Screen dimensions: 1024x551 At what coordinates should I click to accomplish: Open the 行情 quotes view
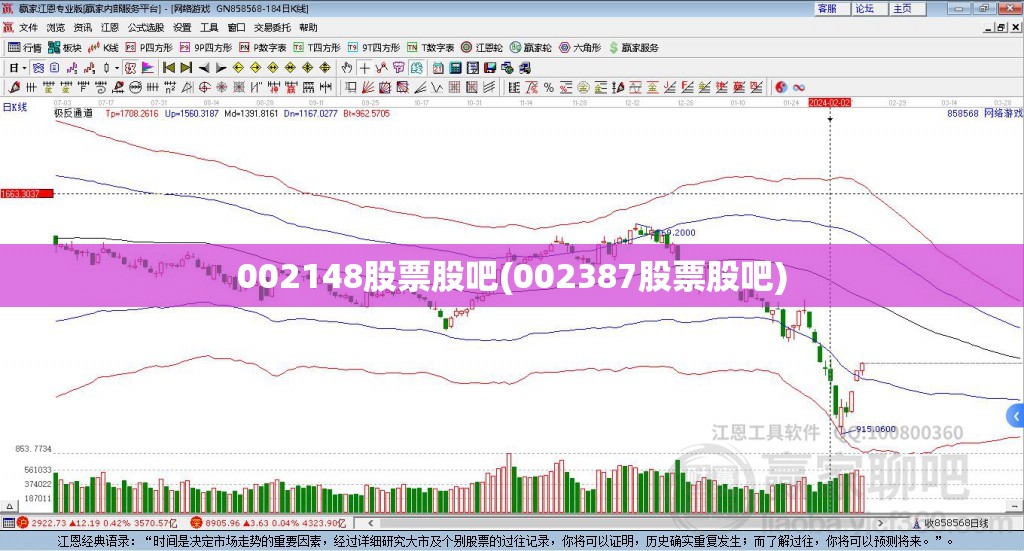coord(25,48)
